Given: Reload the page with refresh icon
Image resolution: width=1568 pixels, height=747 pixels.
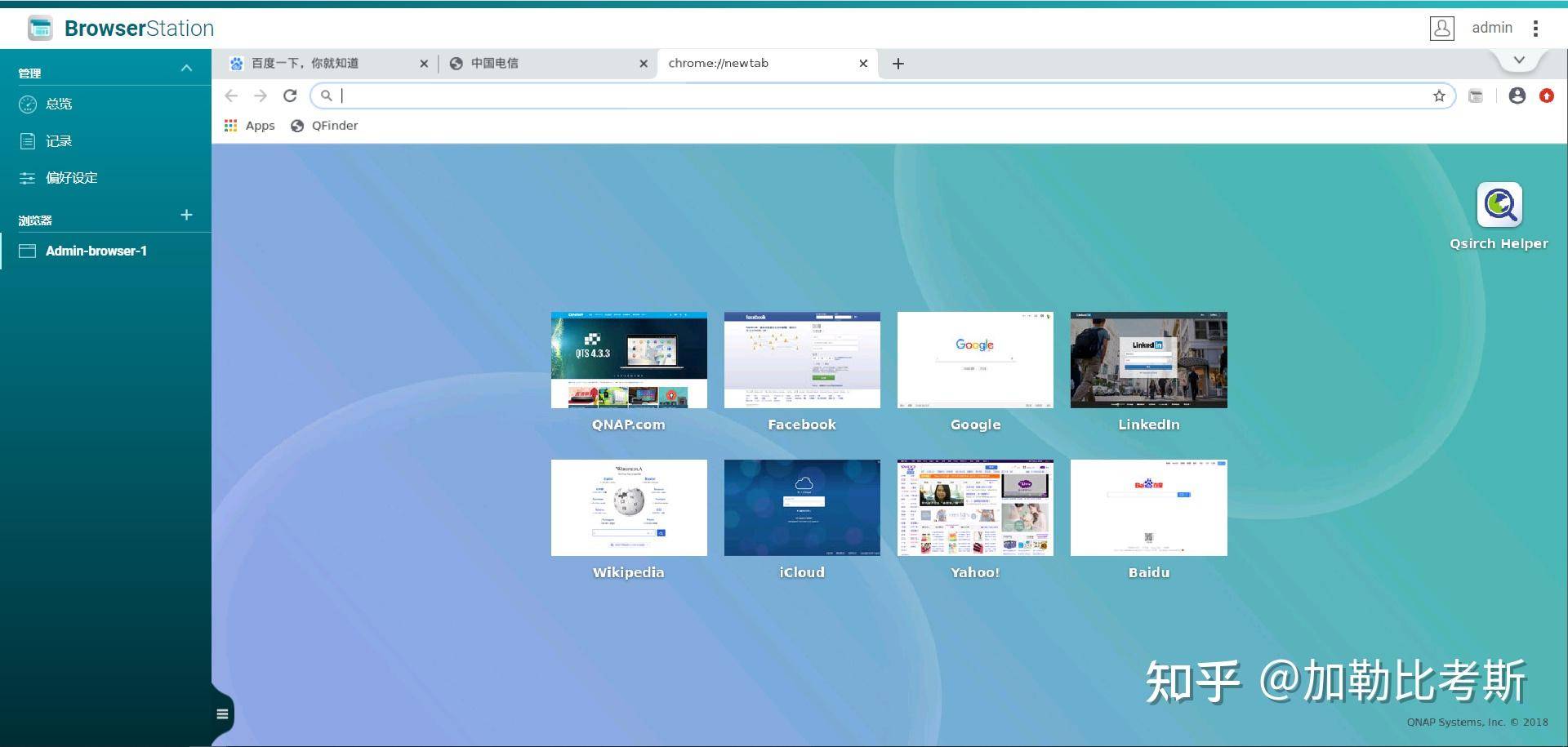Looking at the screenshot, I should pyautogui.click(x=290, y=96).
